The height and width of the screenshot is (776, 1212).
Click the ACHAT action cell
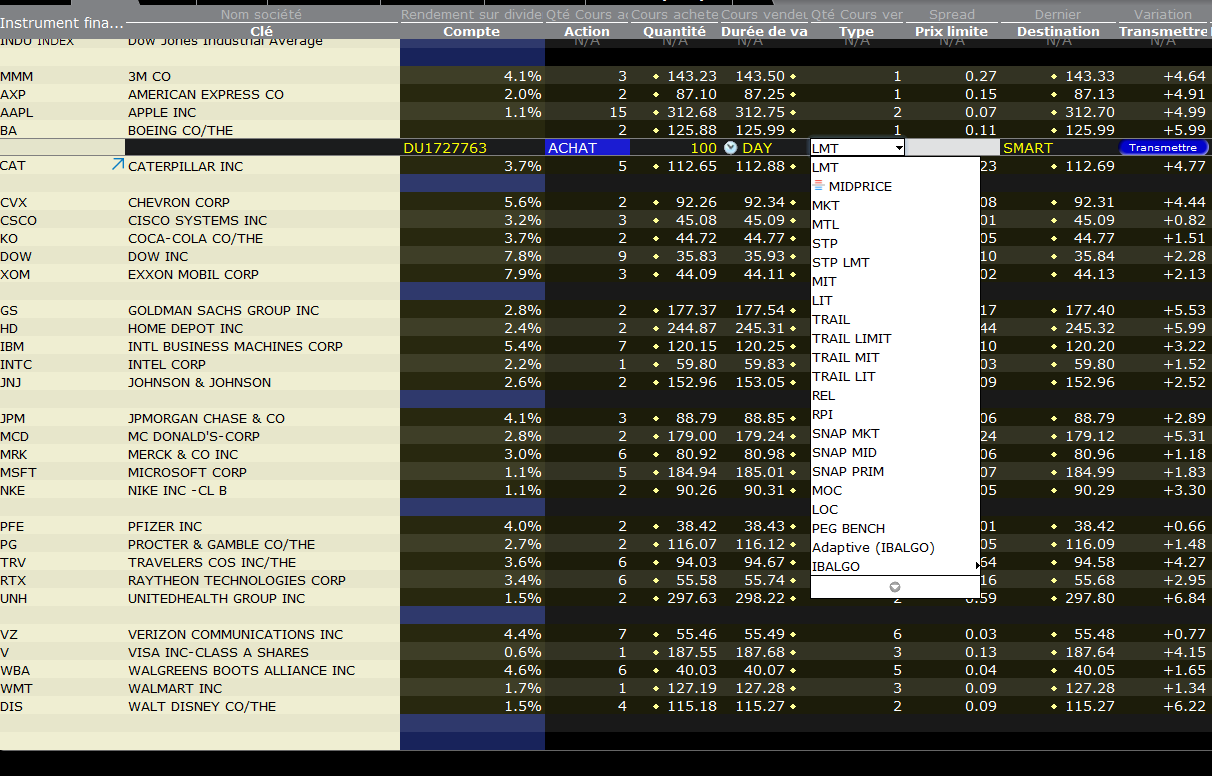588,148
